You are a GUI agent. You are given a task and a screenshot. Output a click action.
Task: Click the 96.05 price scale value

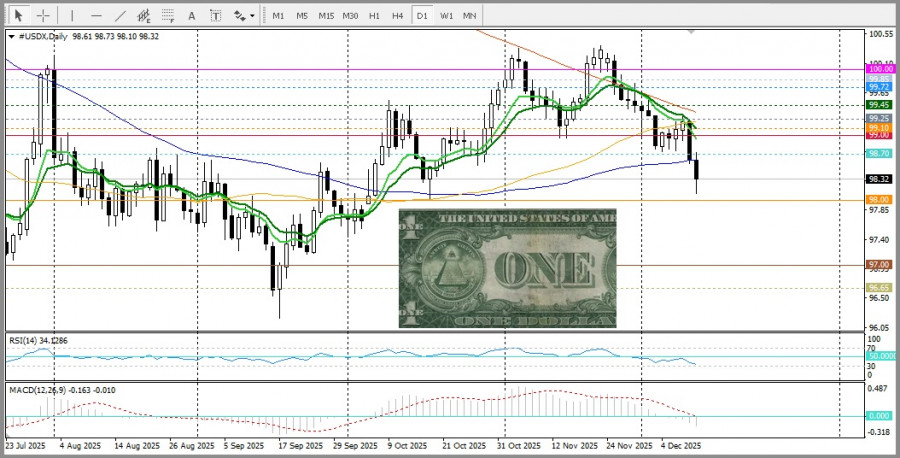point(879,328)
